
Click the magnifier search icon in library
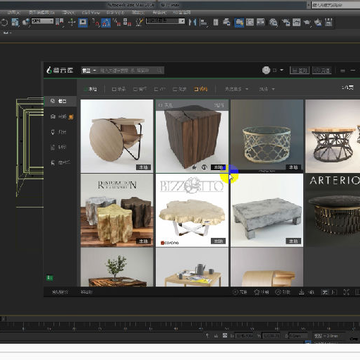(160, 70)
